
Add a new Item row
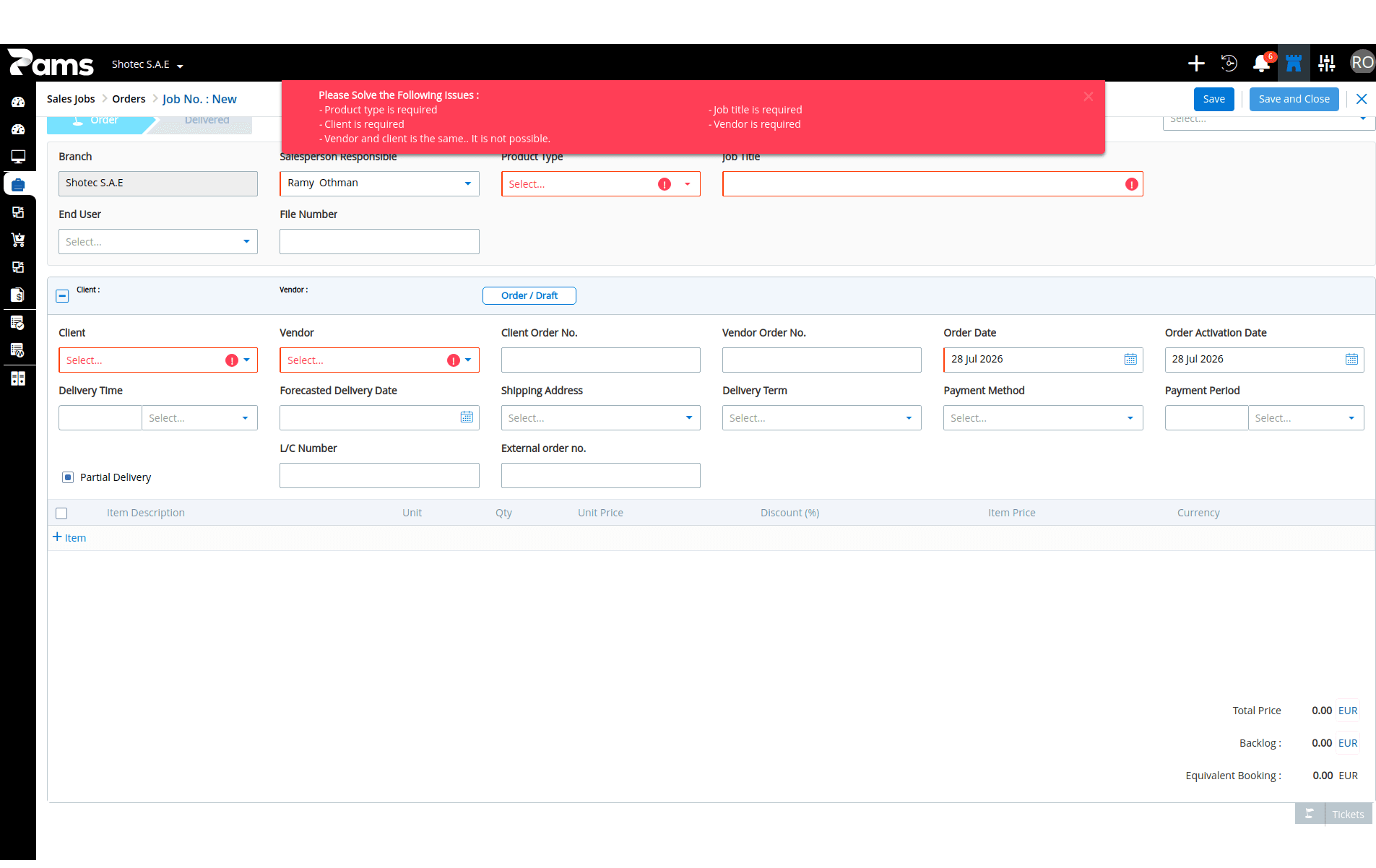(69, 538)
